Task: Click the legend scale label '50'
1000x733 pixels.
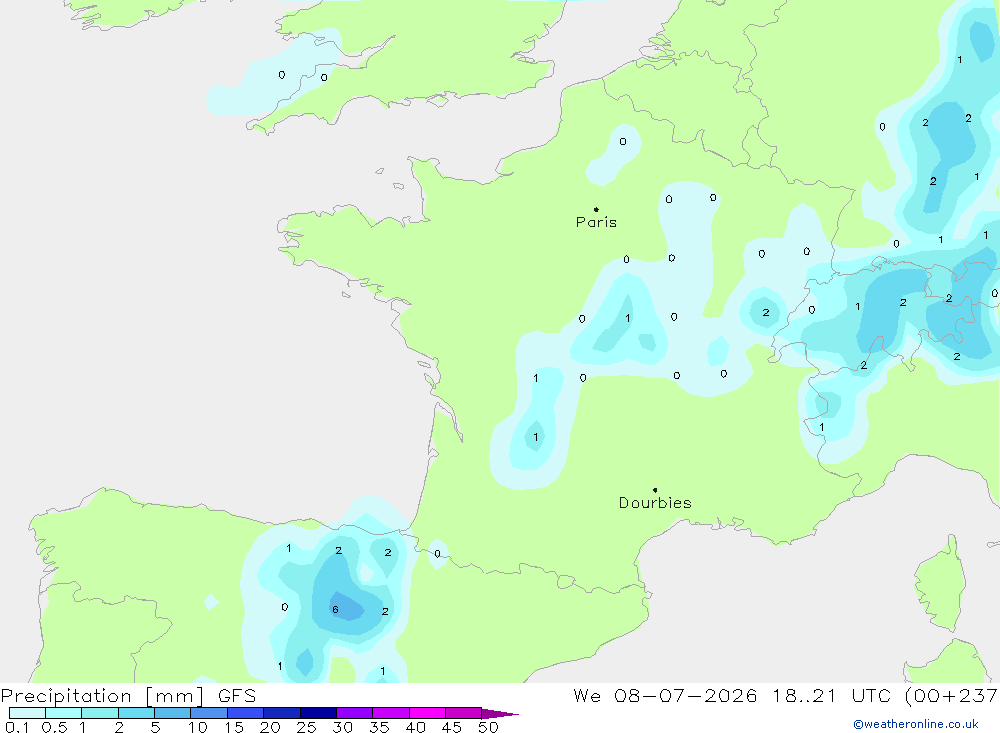Action: [488, 727]
